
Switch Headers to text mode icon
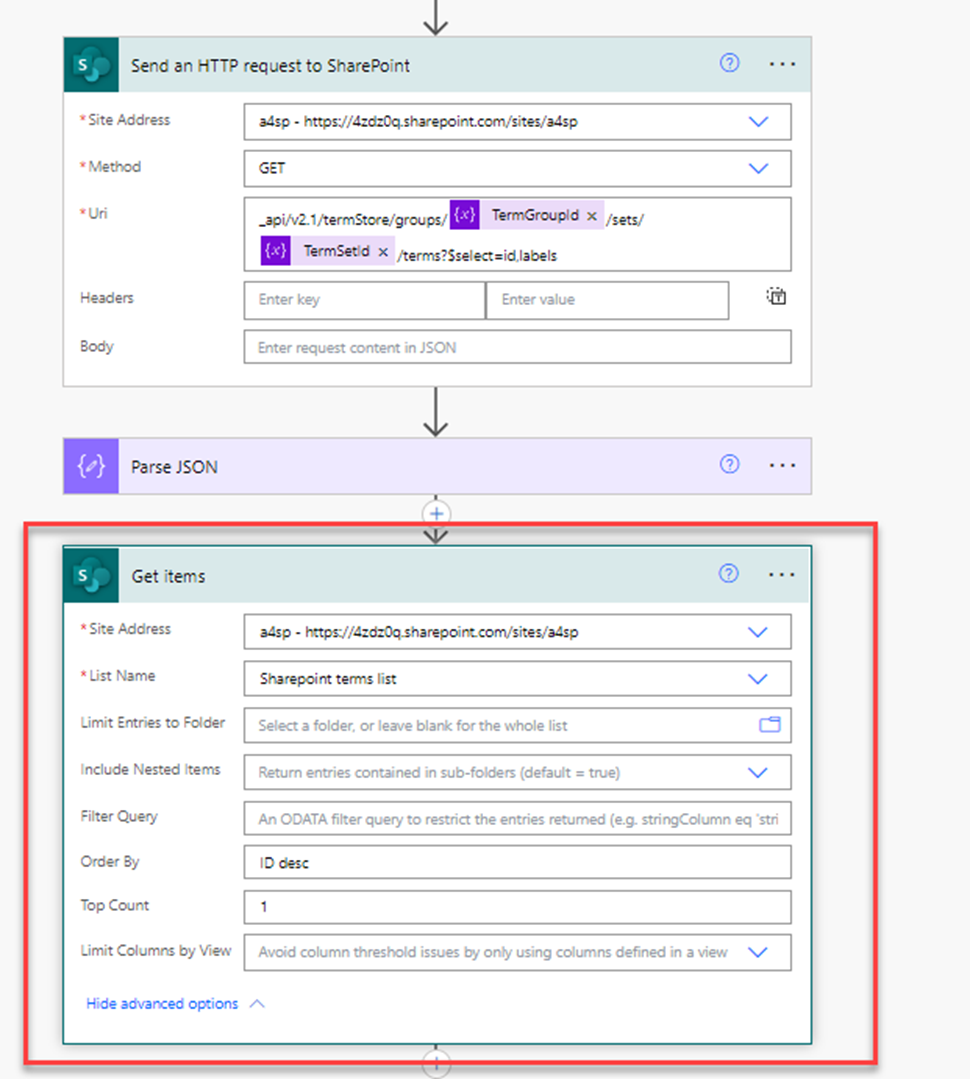[776, 297]
